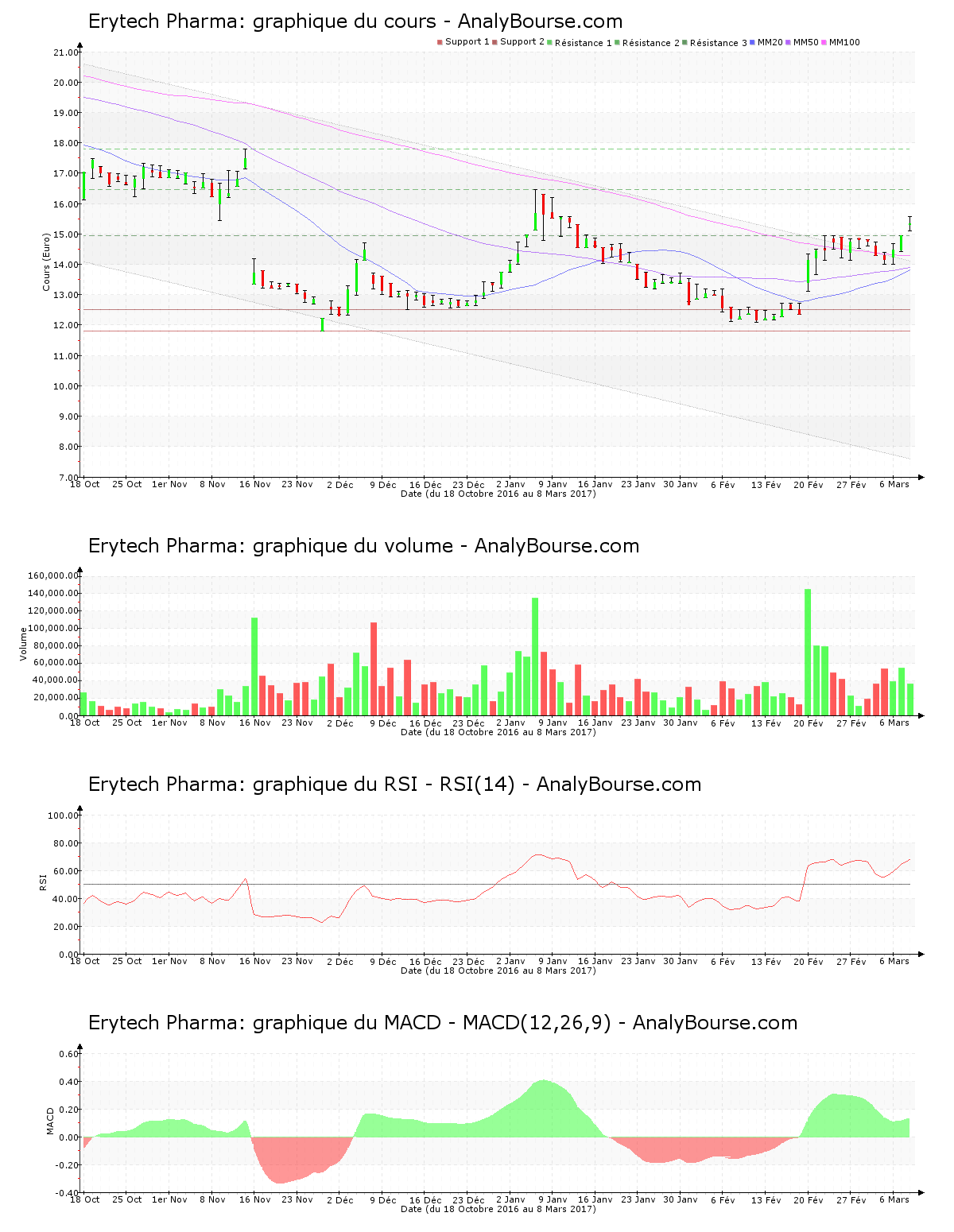Click '16 Nov' label under volume chart

coord(255,723)
